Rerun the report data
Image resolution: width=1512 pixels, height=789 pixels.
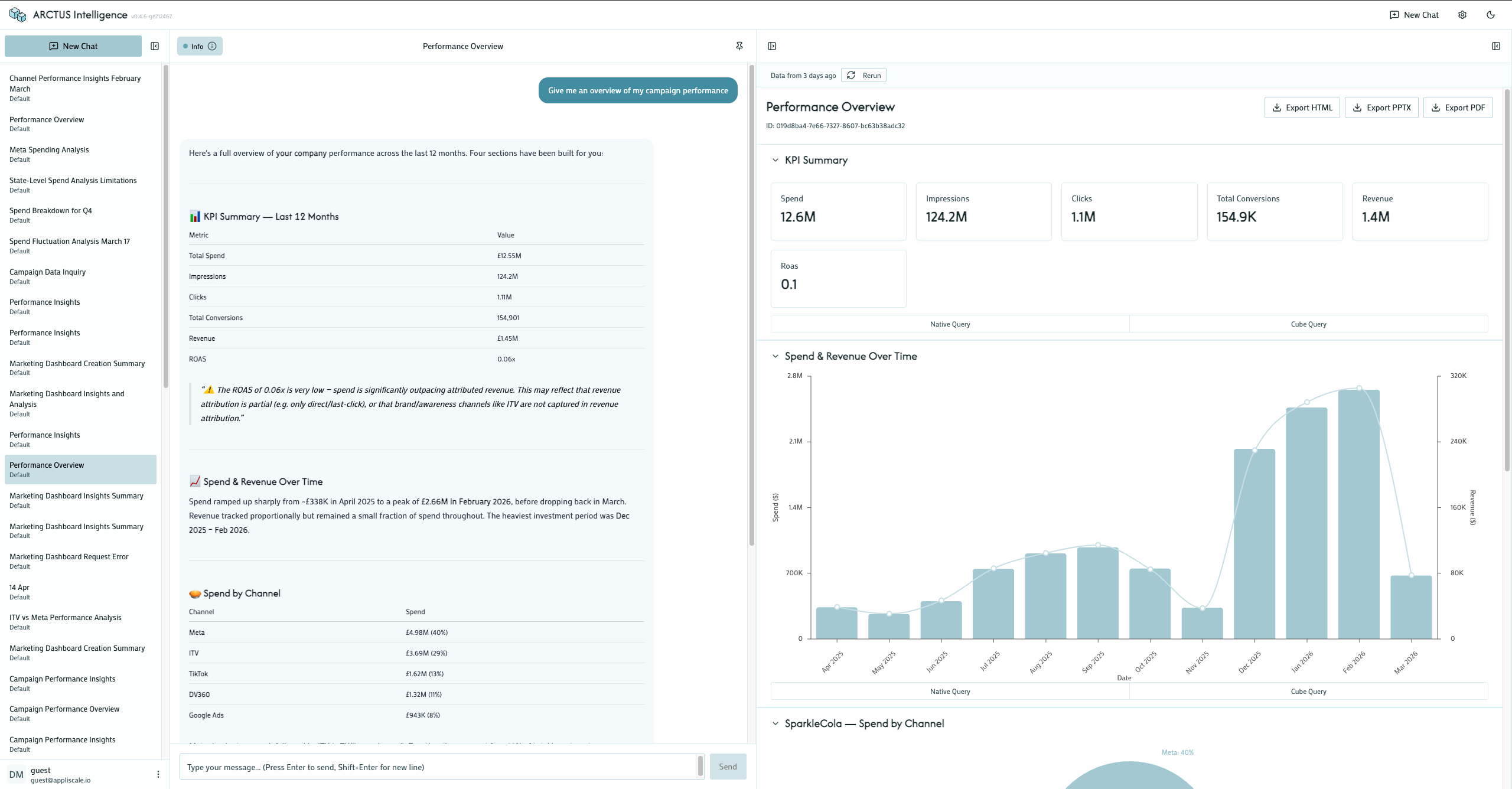[863, 75]
